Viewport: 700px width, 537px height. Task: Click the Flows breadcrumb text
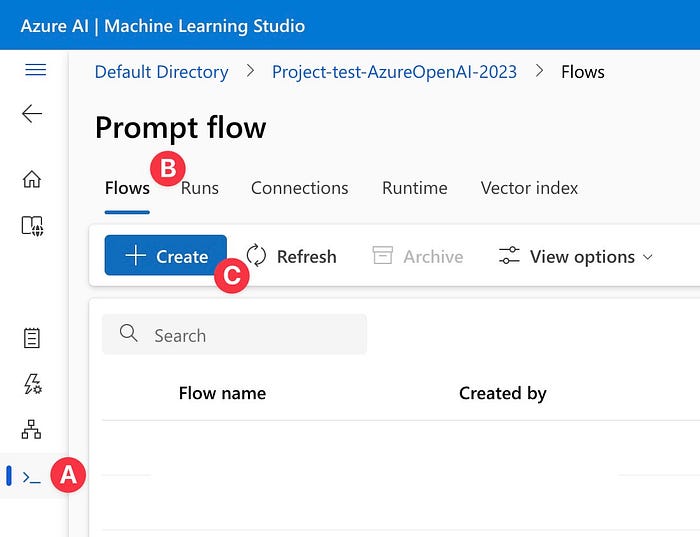tap(583, 72)
